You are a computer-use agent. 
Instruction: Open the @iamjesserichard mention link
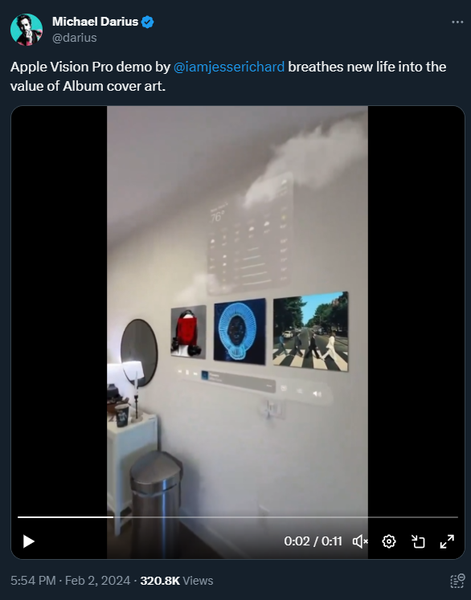click(229, 67)
